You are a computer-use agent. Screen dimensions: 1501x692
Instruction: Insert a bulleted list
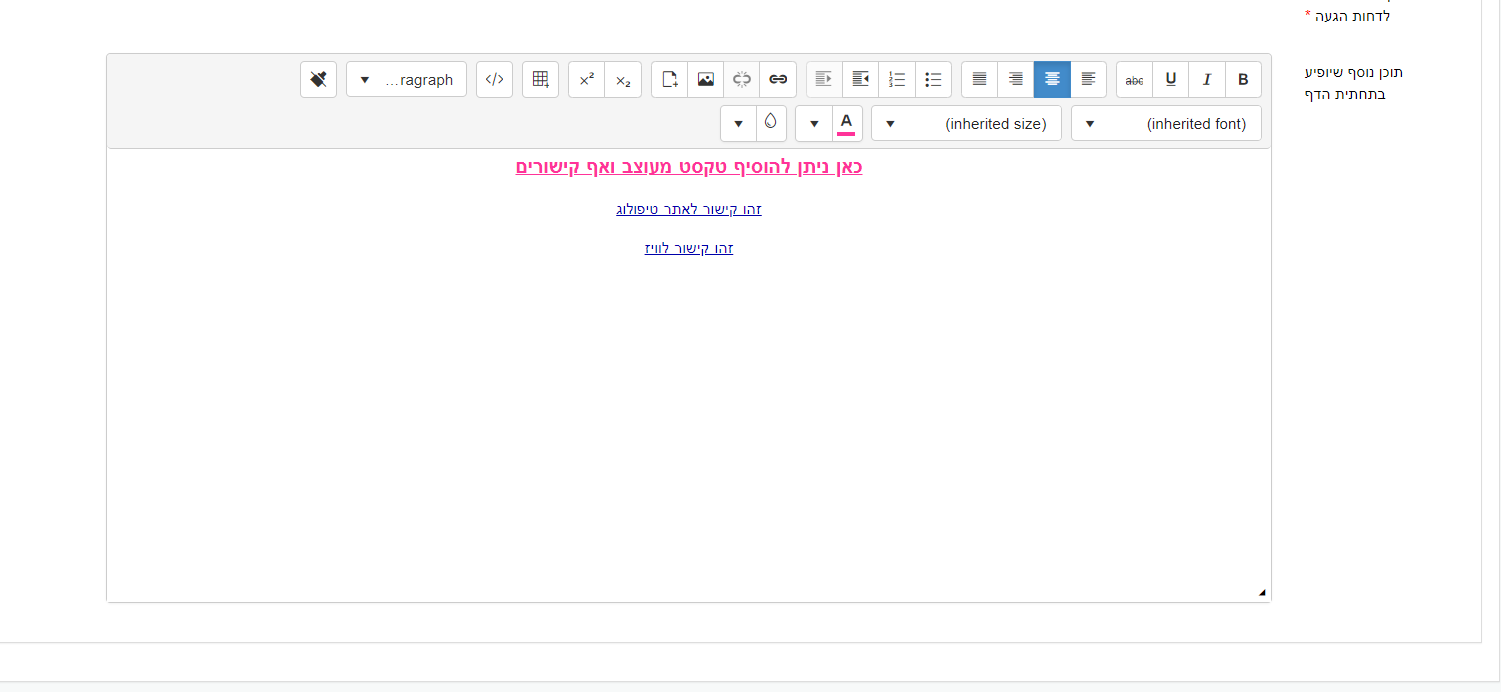pyautogui.click(x=933, y=79)
